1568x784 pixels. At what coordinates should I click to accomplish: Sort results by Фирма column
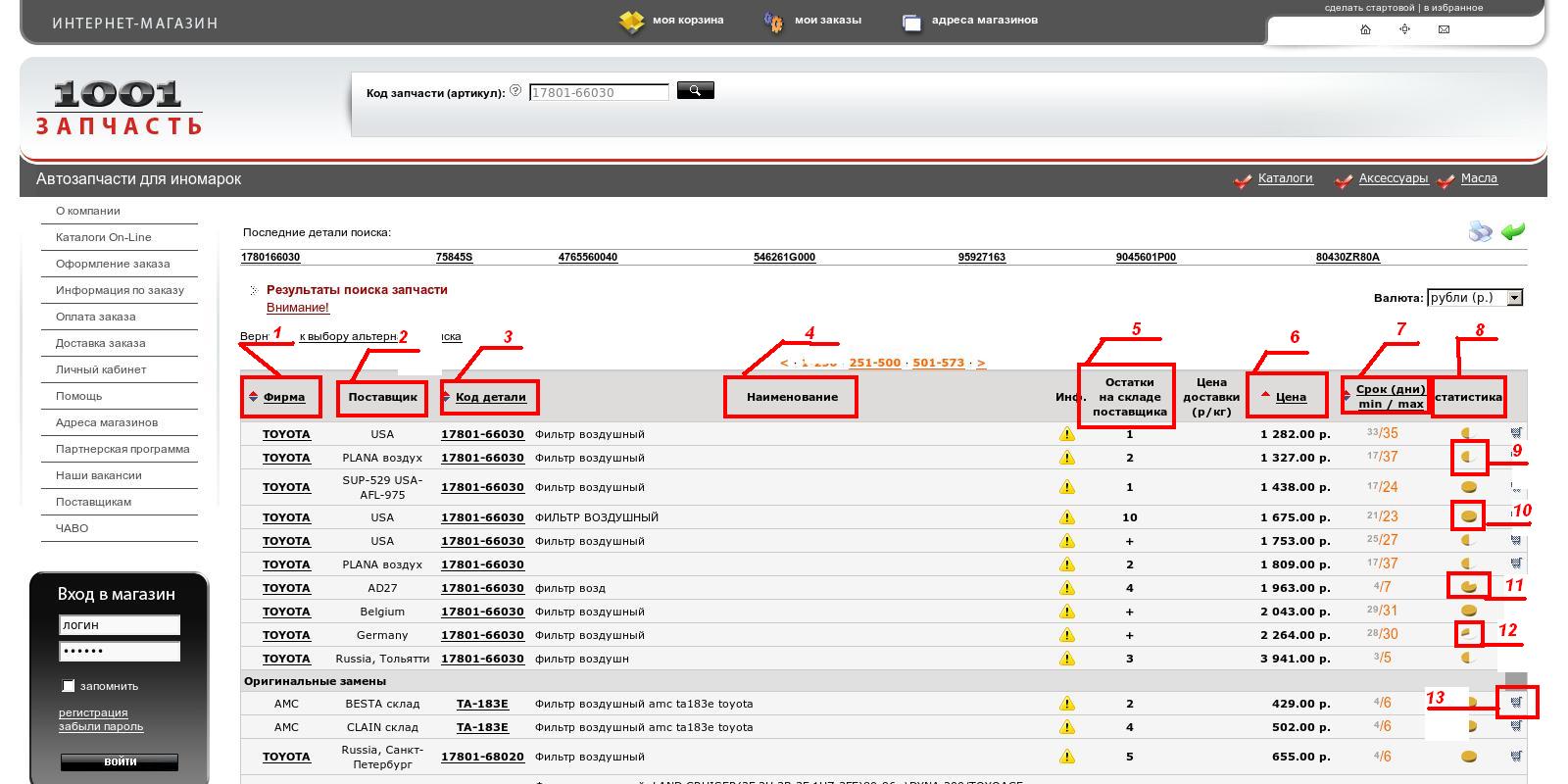click(x=283, y=397)
